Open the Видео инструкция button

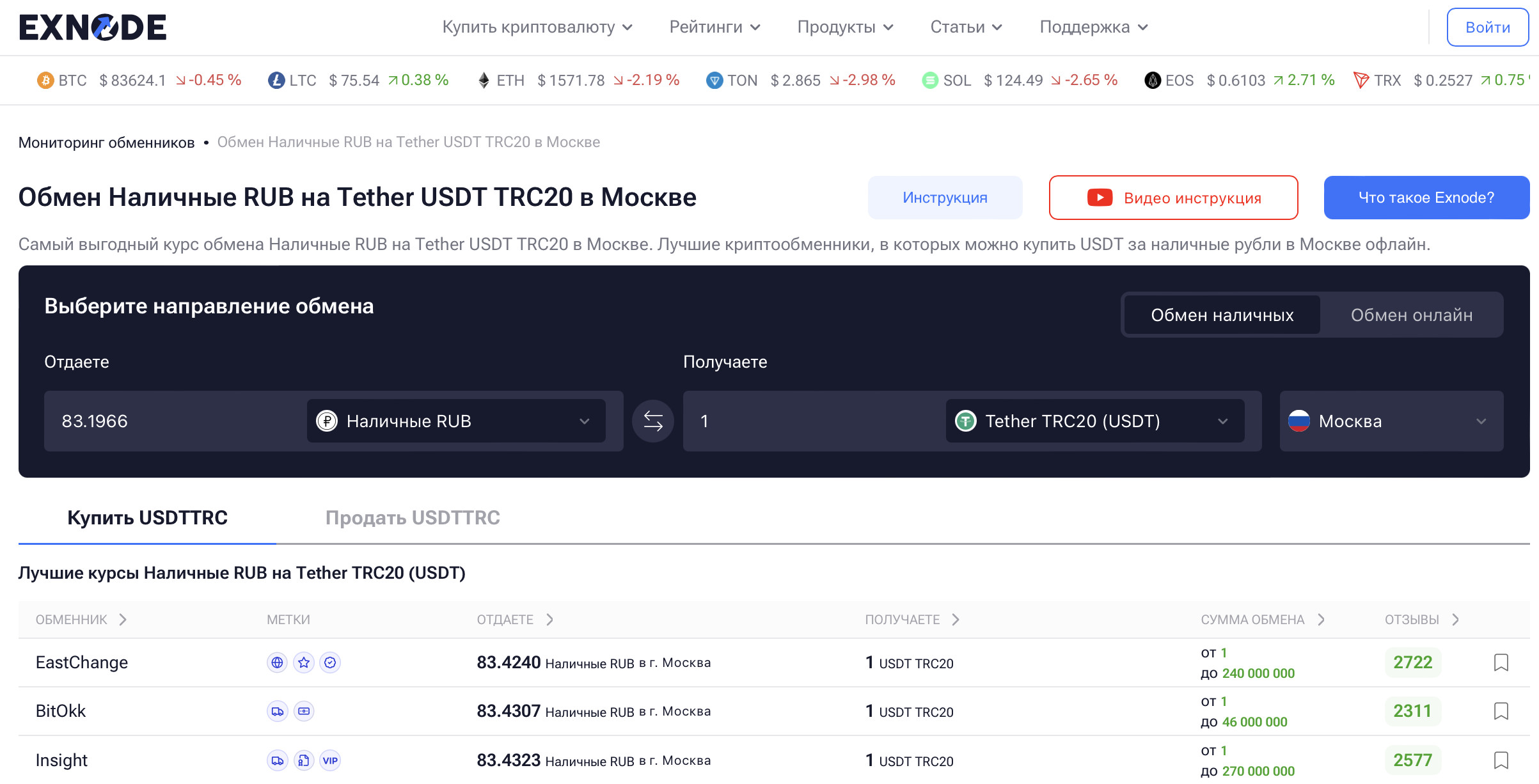pos(1173,198)
